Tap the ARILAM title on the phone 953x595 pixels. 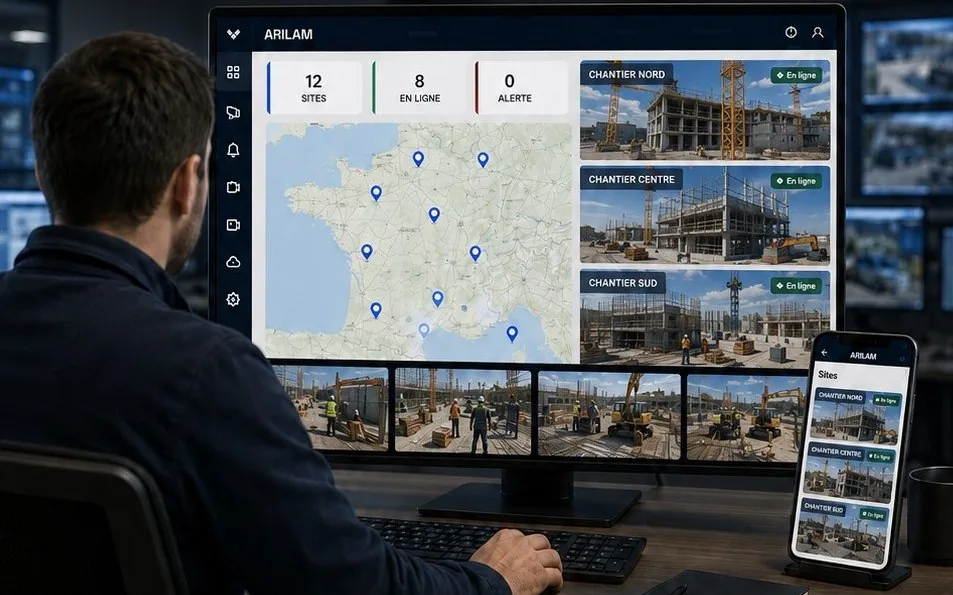[x=863, y=356]
